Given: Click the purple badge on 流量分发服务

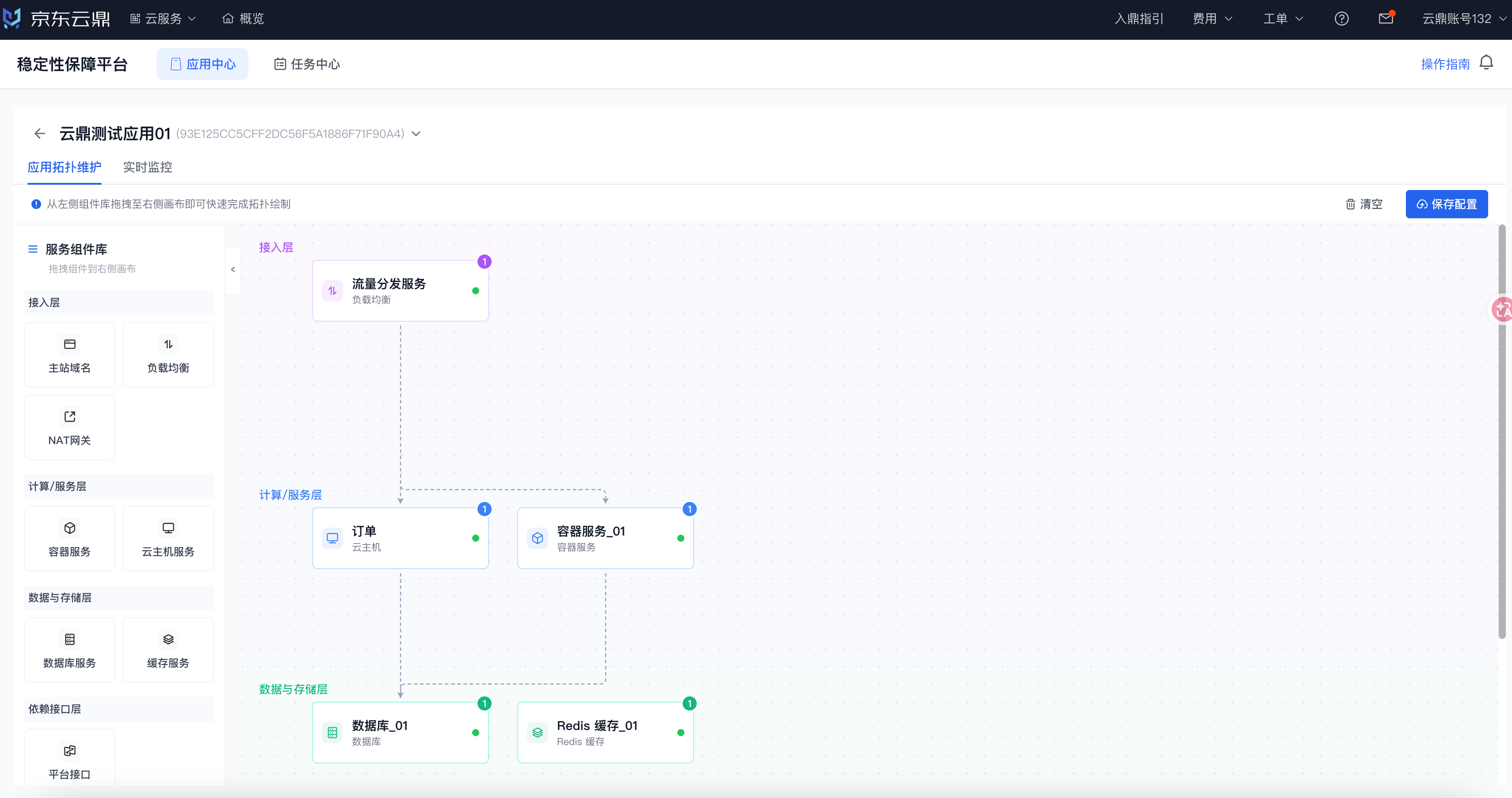Looking at the screenshot, I should (x=484, y=262).
